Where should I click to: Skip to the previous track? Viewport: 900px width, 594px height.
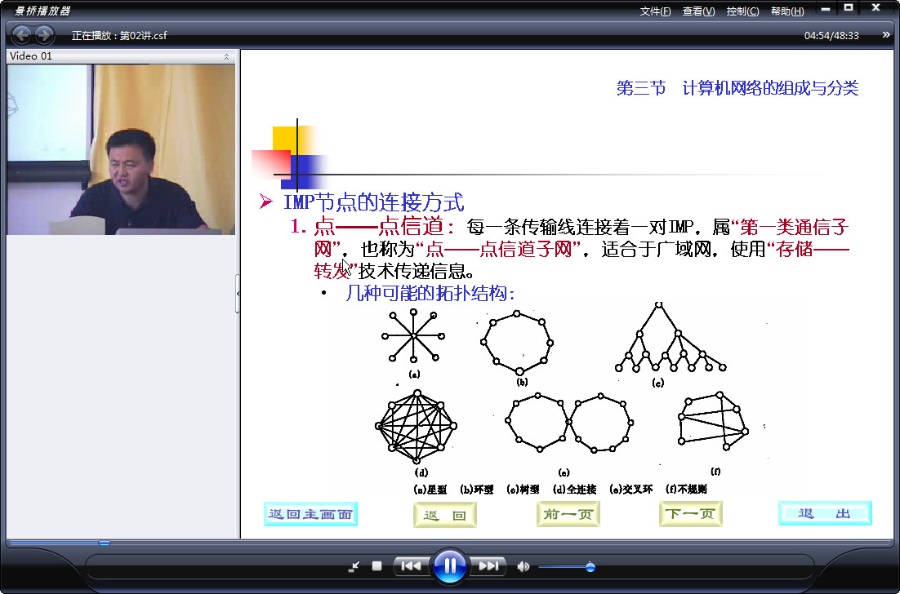tap(411, 566)
